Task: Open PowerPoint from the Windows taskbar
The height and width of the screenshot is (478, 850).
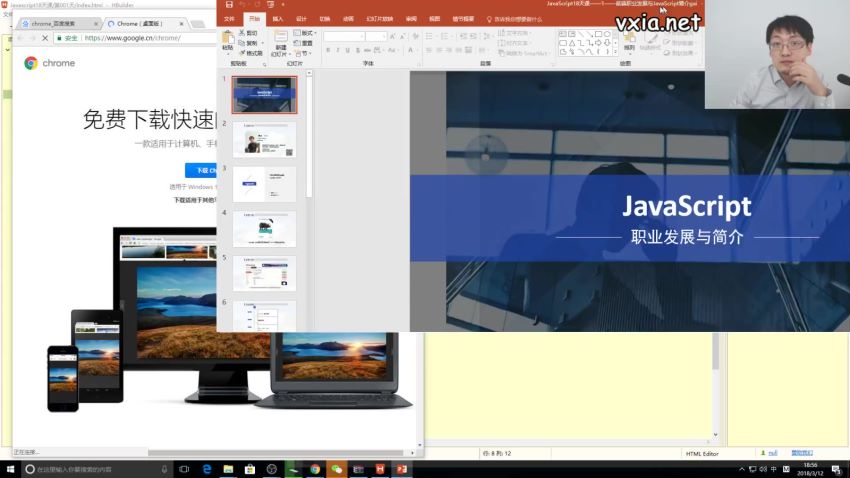Action: 402,468
